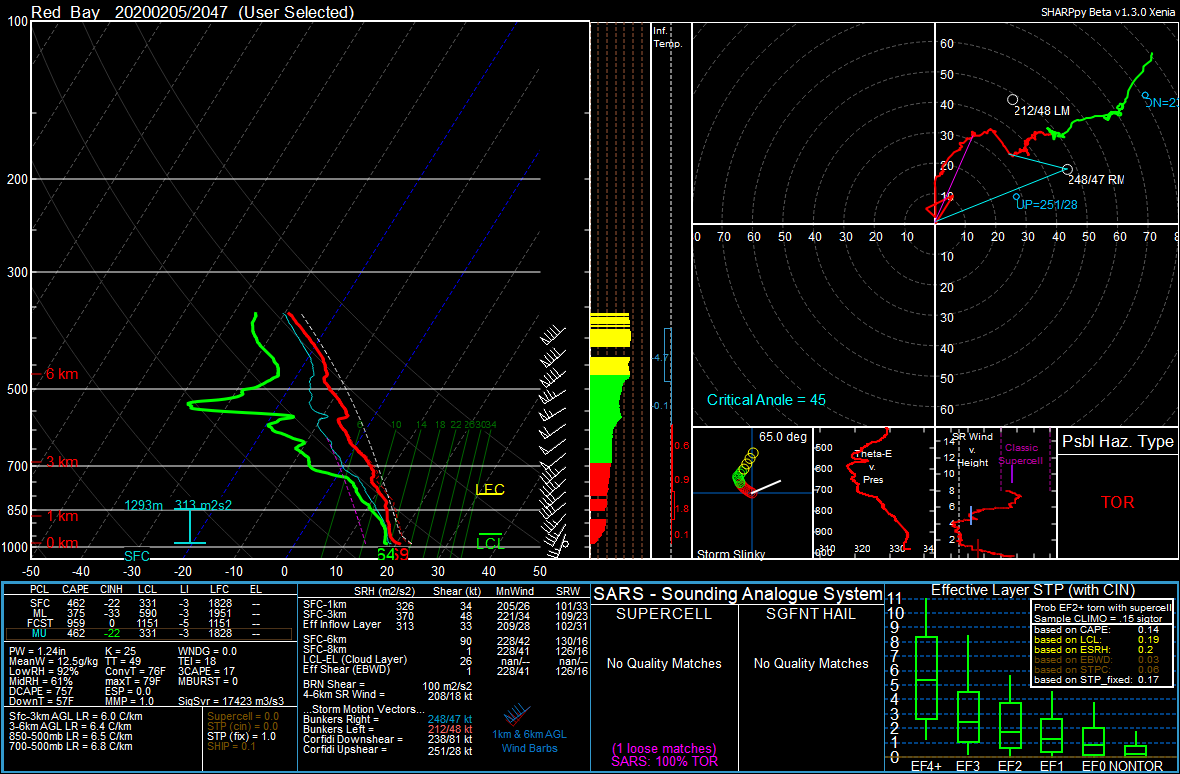Click the SigSvr = 17423 m3/s3 value
Viewport: 1180px width, 774px height.
click(x=230, y=700)
